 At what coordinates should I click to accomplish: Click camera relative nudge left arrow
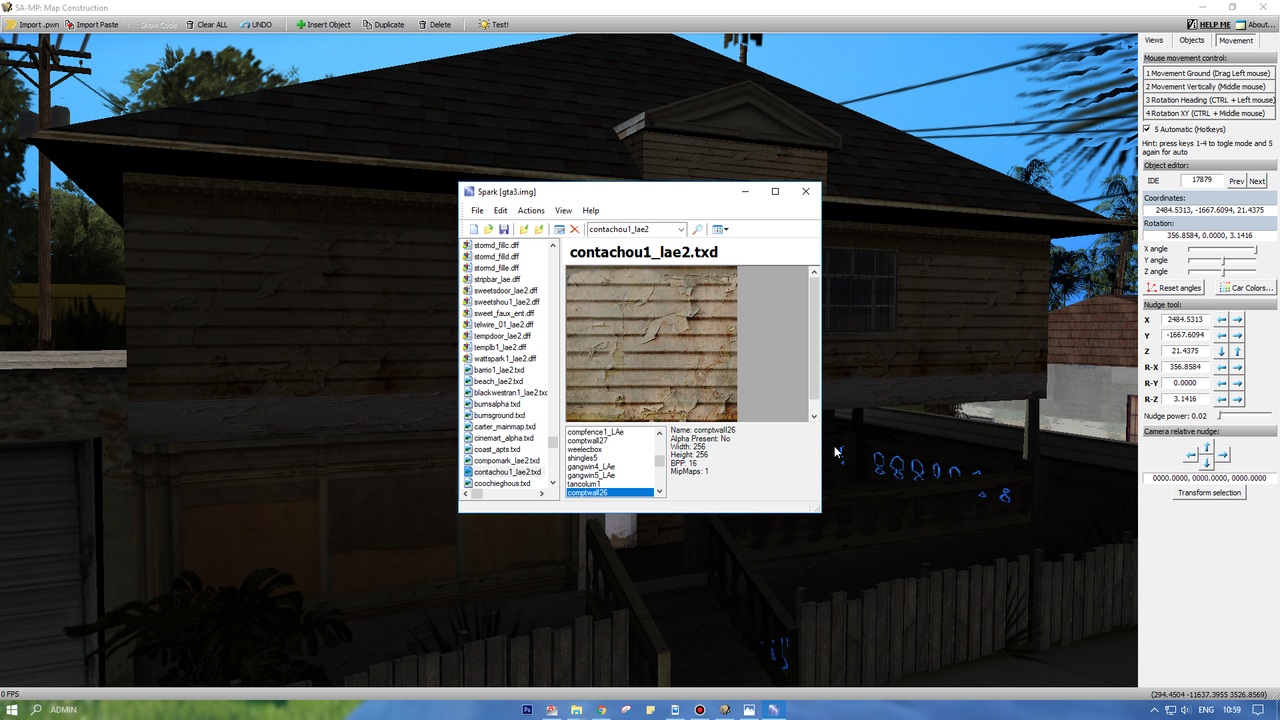pos(1190,455)
